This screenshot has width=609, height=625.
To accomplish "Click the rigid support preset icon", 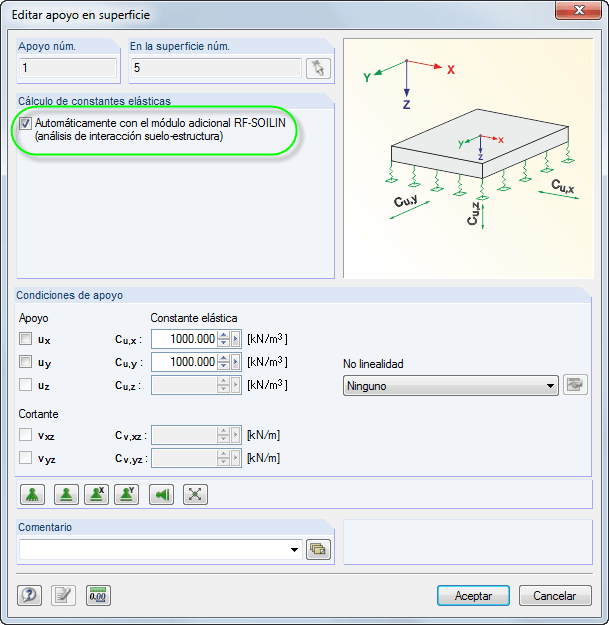I will click(66, 495).
